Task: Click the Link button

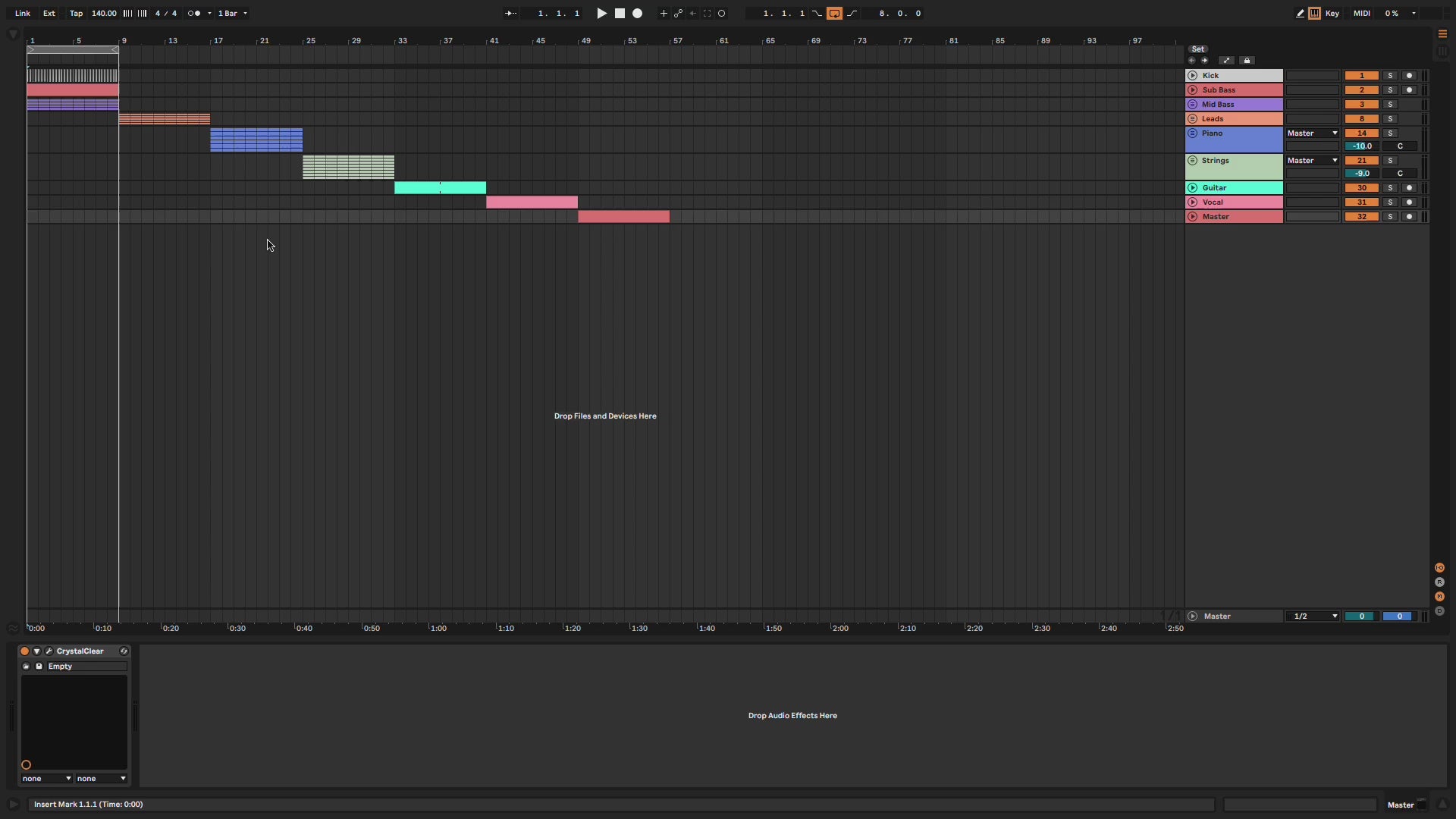Action: 23,14
